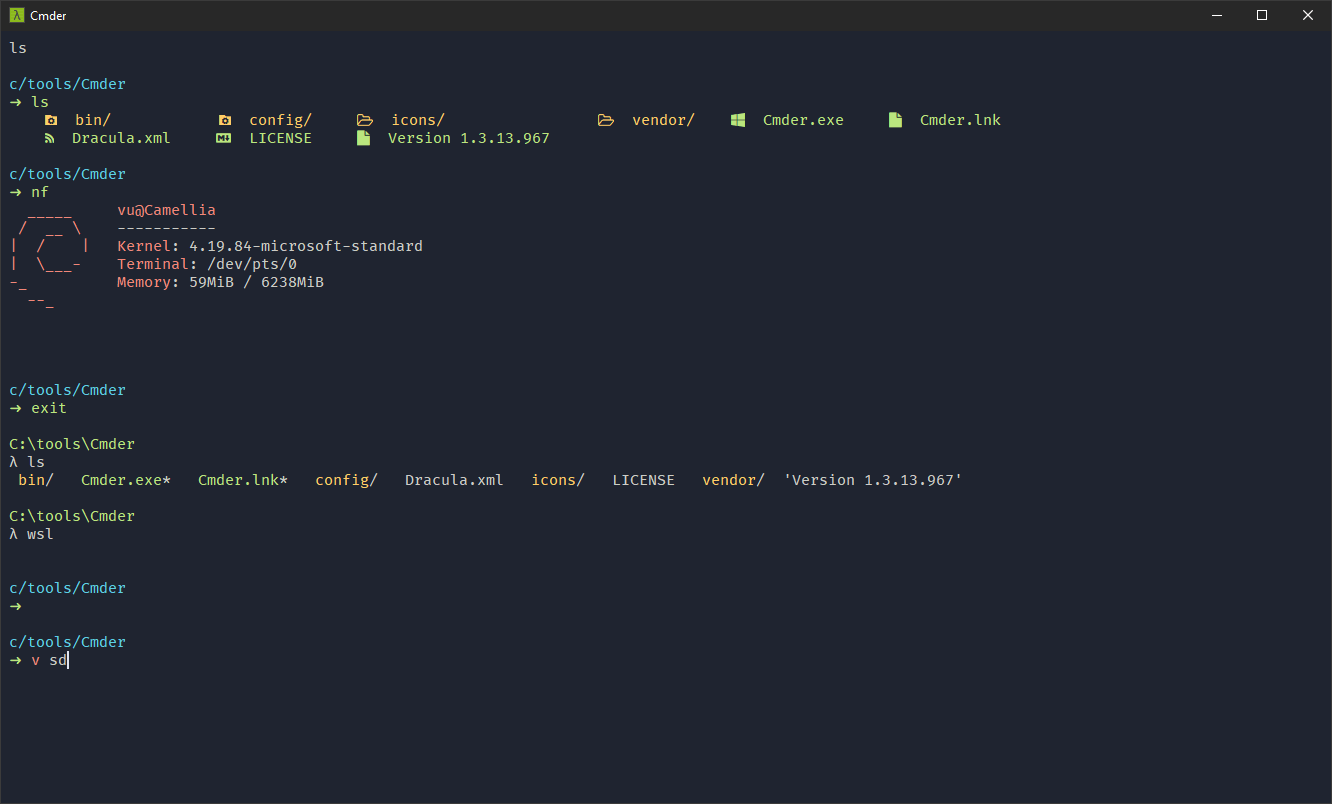
Task: Click the folder icon beside config/ in icon listing
Action: coord(225,120)
